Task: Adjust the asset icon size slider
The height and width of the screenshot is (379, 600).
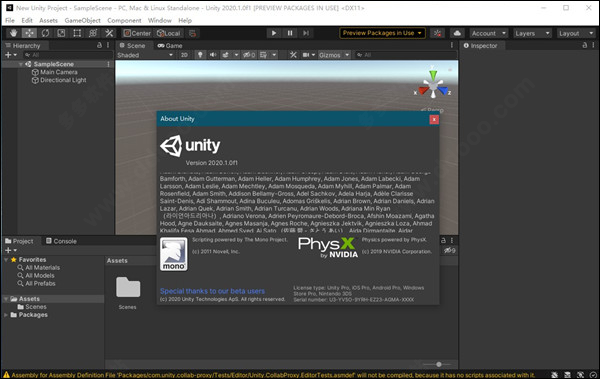Action: [x=439, y=364]
